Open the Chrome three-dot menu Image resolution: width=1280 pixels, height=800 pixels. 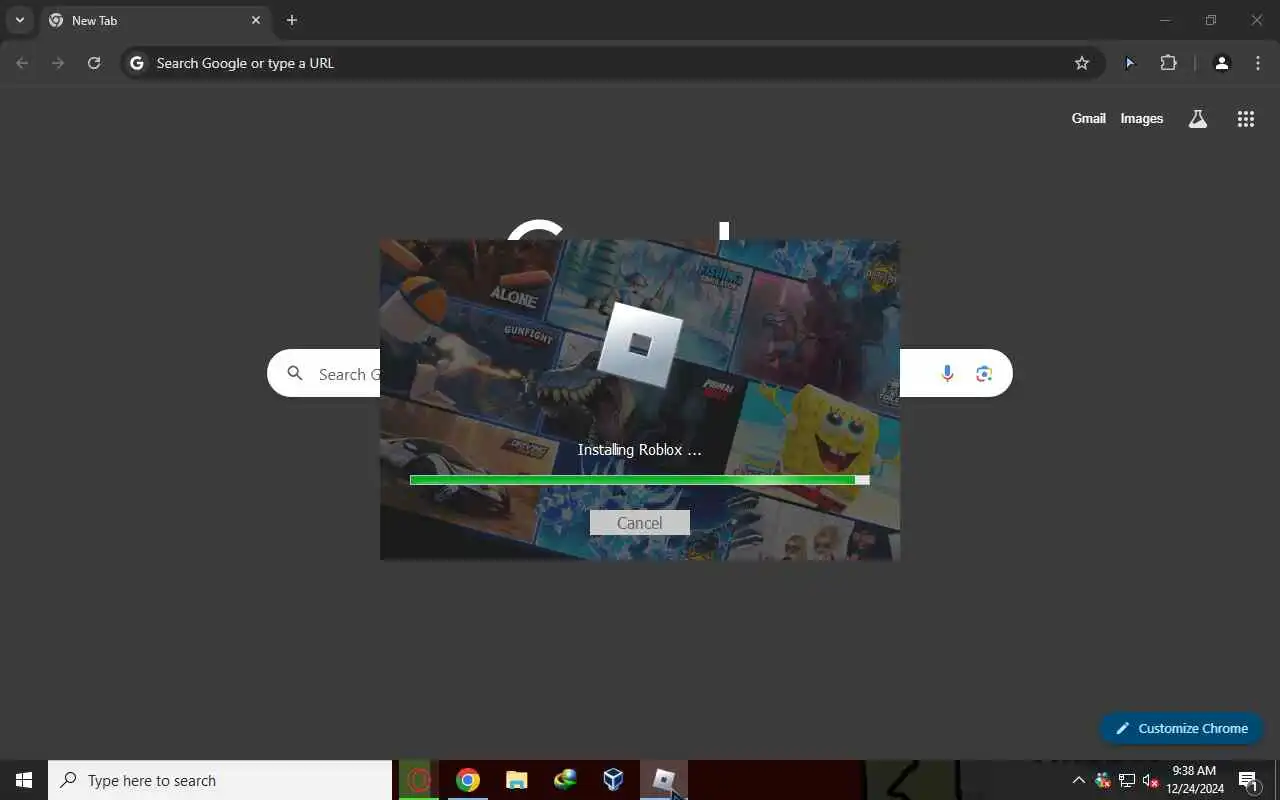(x=1258, y=63)
